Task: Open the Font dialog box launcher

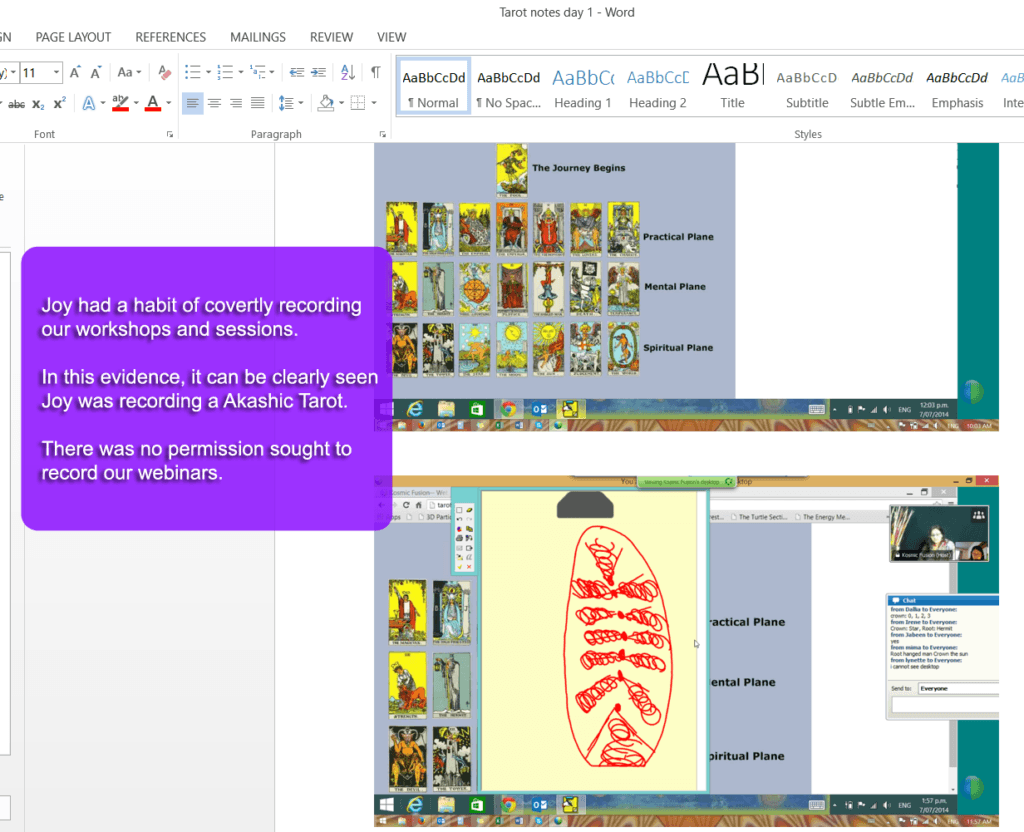Action: 170,134
